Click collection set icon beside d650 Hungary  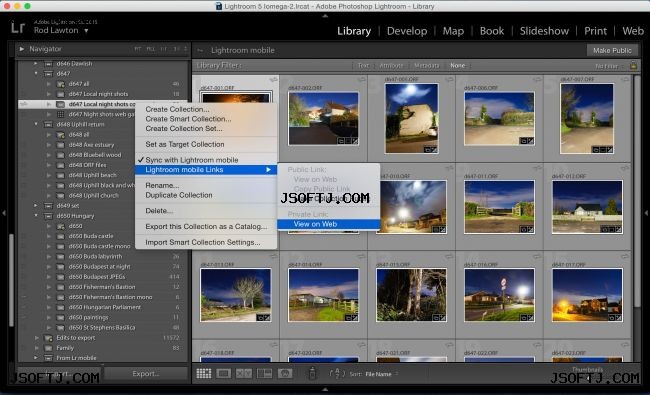coord(49,216)
